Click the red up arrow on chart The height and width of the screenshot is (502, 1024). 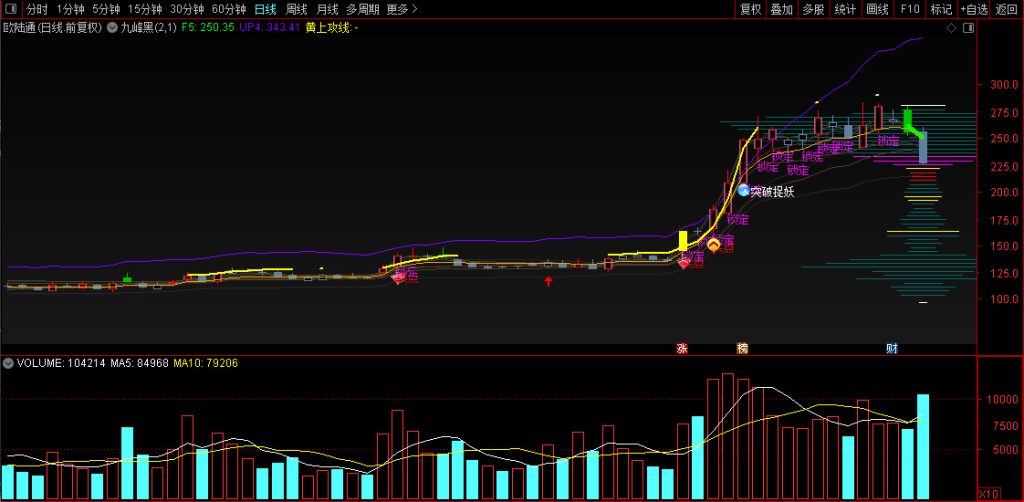point(548,282)
